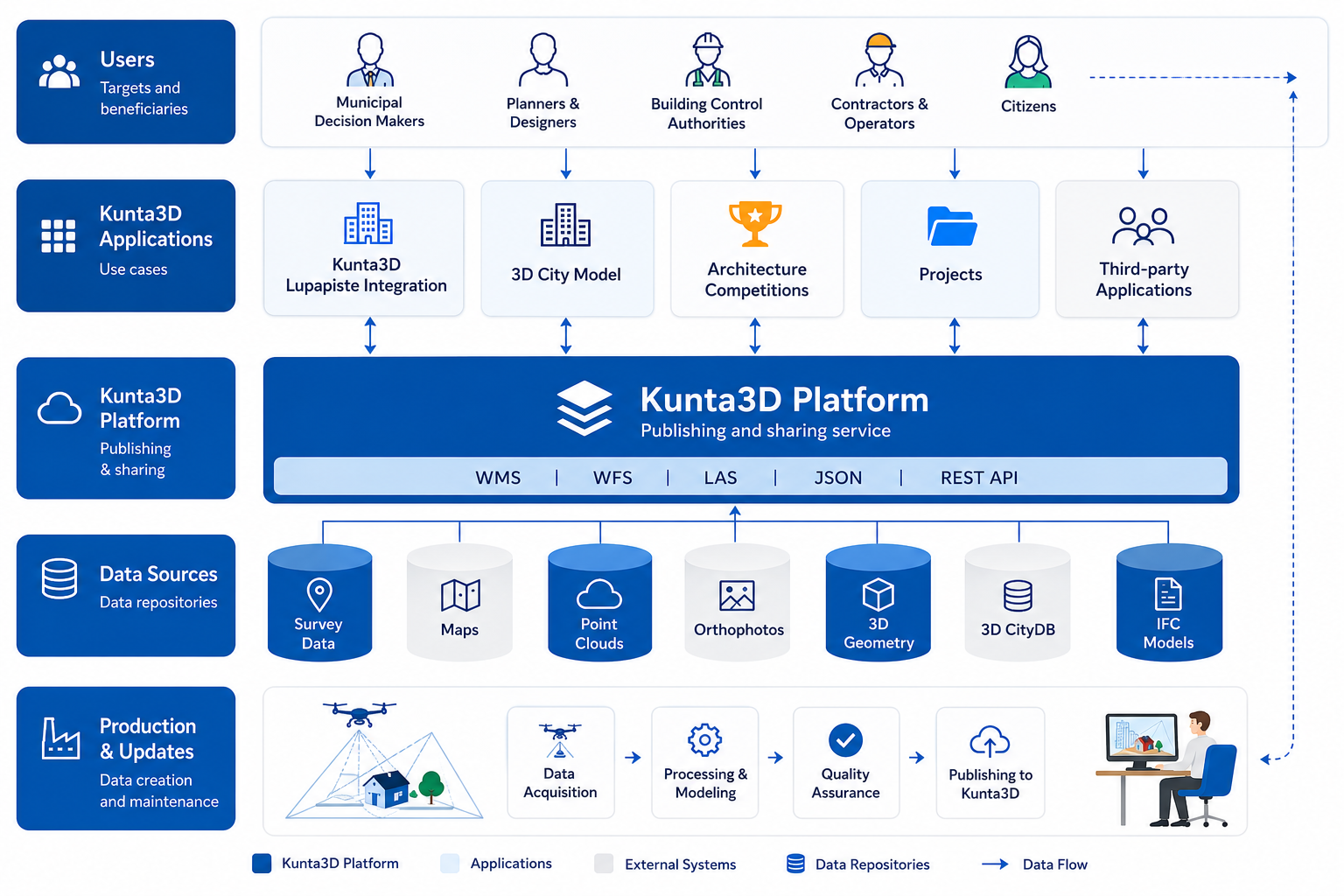Image resolution: width=1344 pixels, height=896 pixels.
Task: Click the Maps folded map icon
Action: (x=460, y=595)
